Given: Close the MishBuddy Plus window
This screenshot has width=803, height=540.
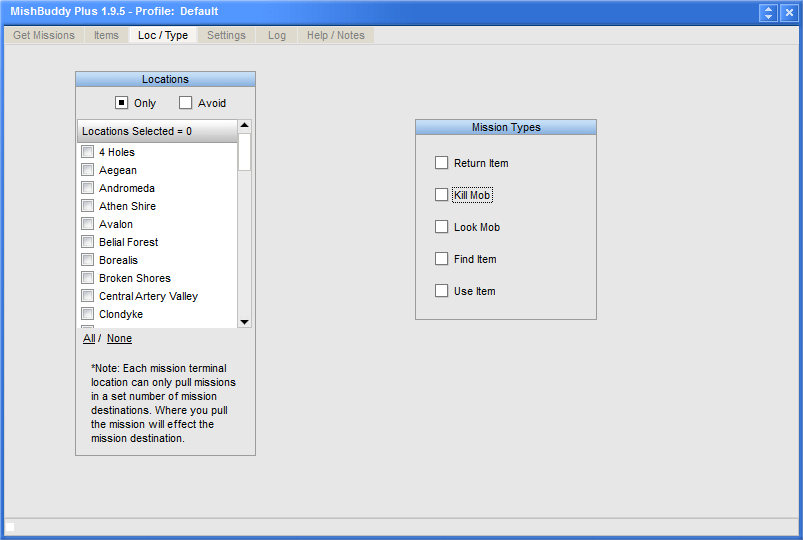Looking at the screenshot, I should click(788, 12).
